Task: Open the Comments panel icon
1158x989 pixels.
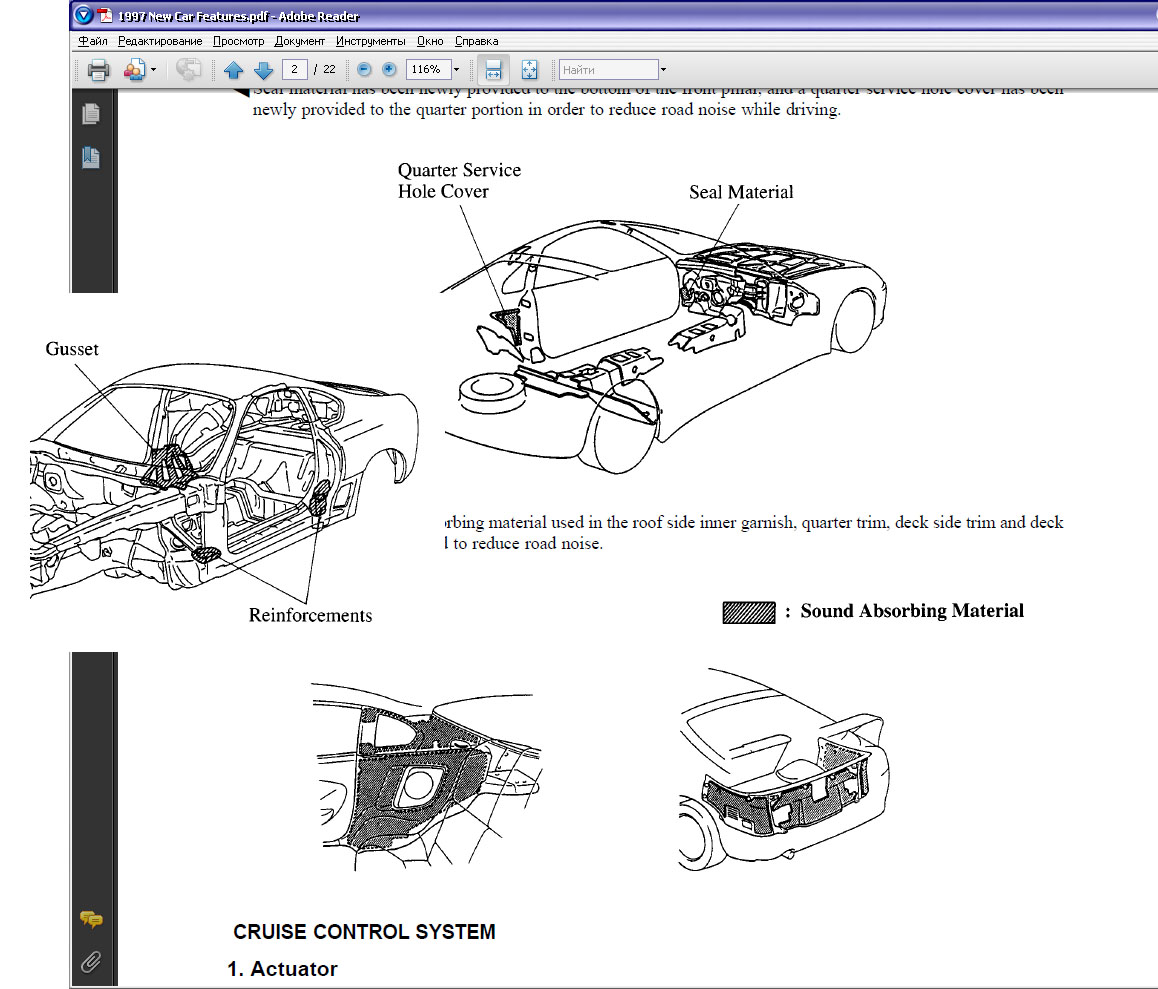Action: coord(91,919)
